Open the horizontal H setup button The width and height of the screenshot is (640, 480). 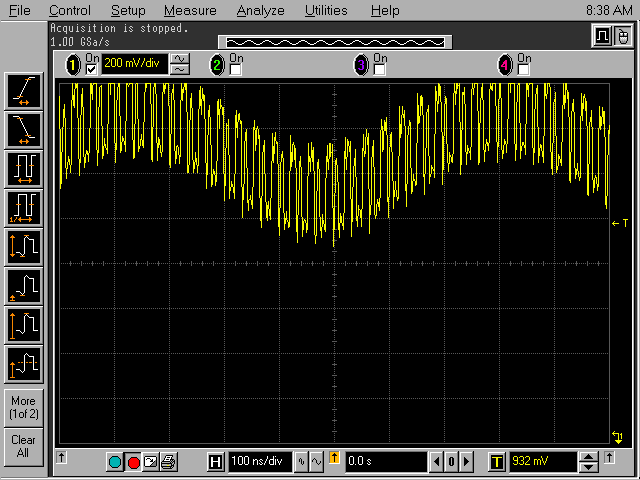coord(215,462)
